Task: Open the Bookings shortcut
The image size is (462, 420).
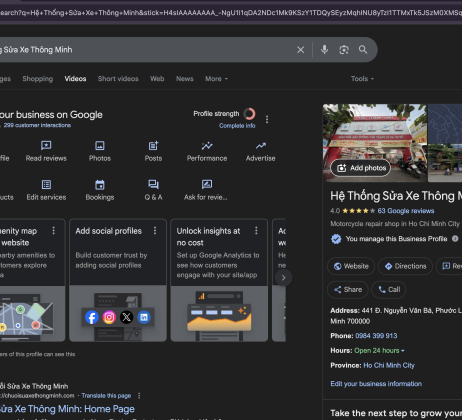Action: point(100,190)
